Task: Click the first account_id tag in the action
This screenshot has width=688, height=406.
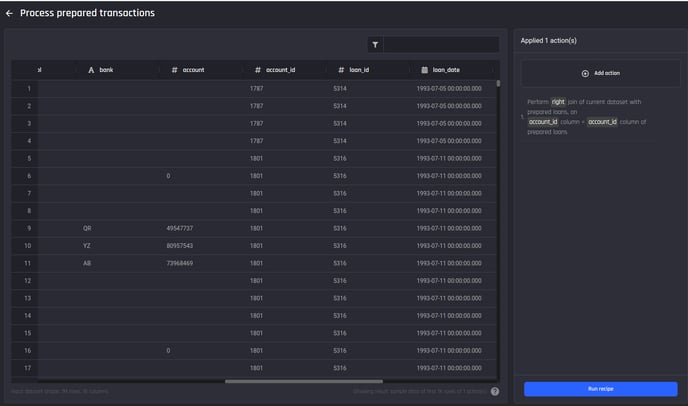Action: (543, 122)
